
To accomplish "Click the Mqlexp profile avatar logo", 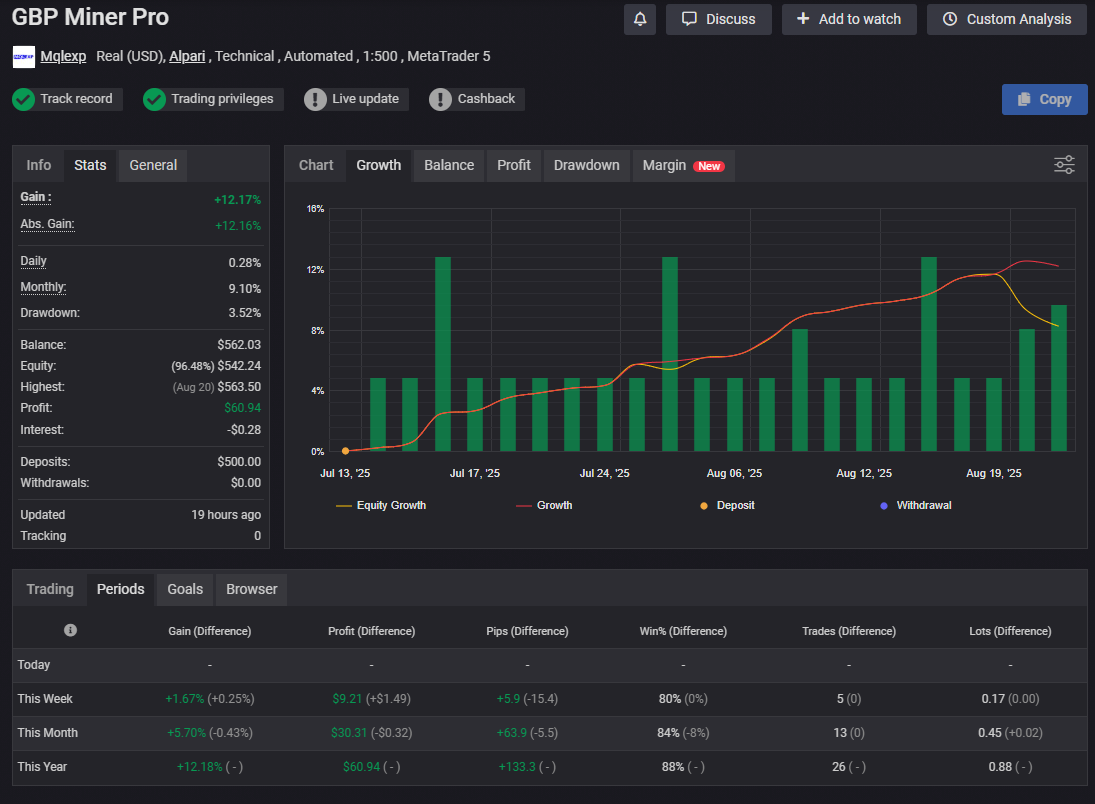I will pos(24,57).
